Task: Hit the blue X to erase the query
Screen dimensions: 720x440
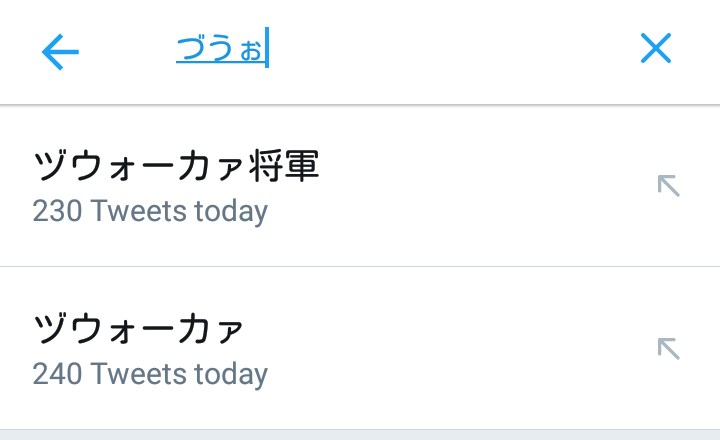Action: (655, 48)
